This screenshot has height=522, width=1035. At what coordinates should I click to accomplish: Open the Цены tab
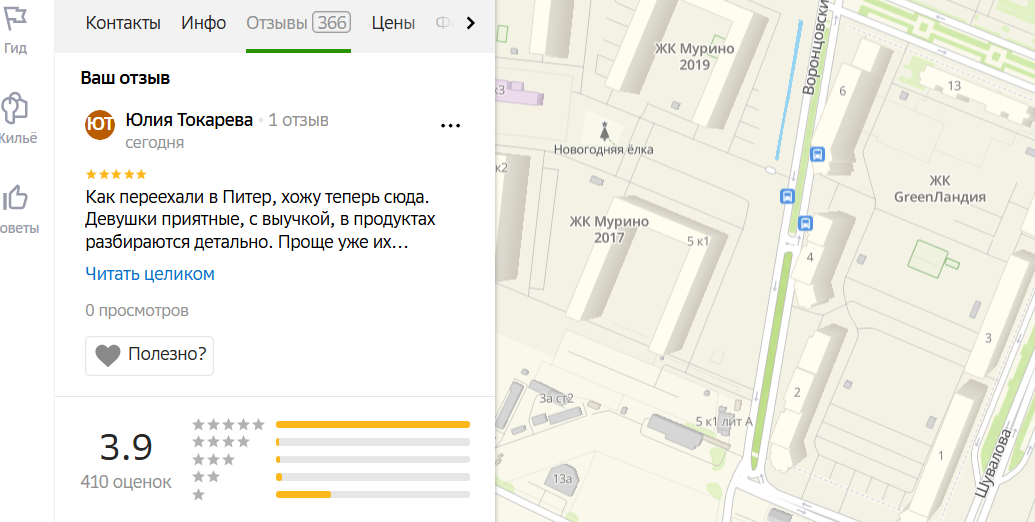[393, 23]
